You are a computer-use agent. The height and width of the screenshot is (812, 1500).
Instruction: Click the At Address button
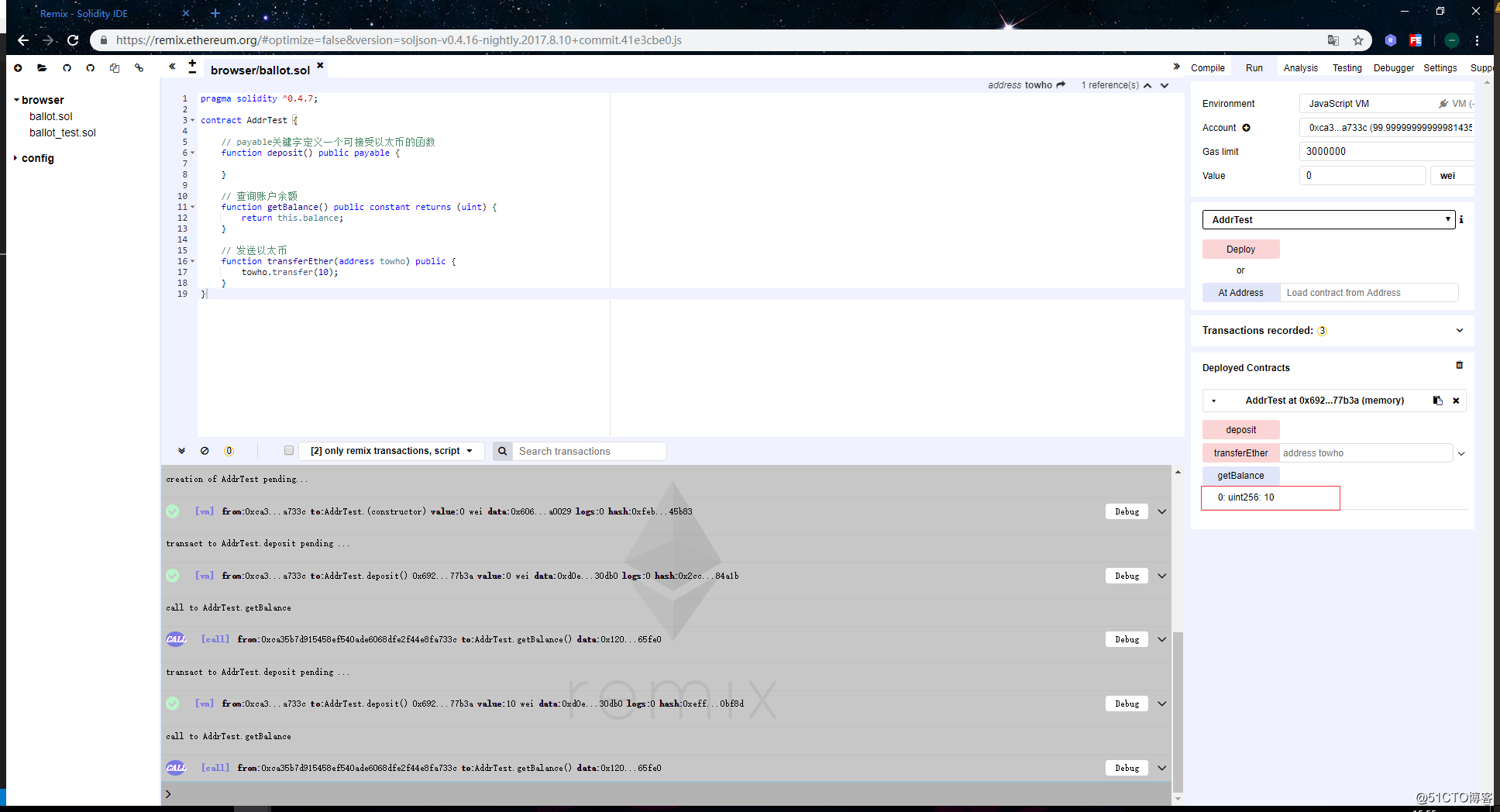[1240, 293]
